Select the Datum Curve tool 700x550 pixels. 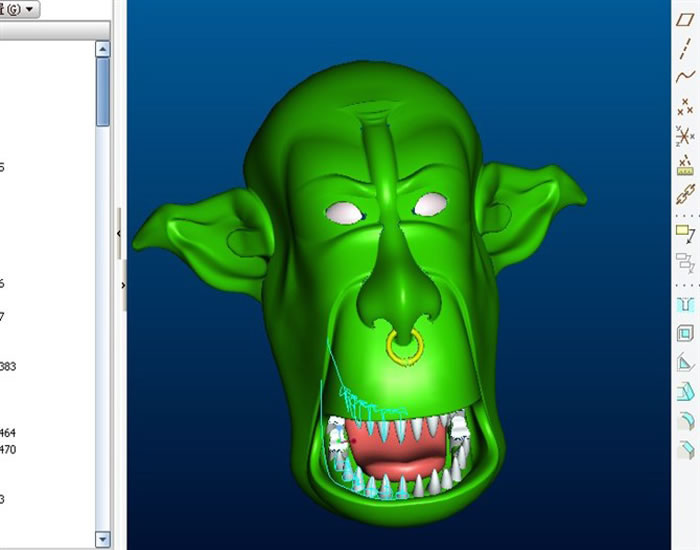tap(685, 76)
